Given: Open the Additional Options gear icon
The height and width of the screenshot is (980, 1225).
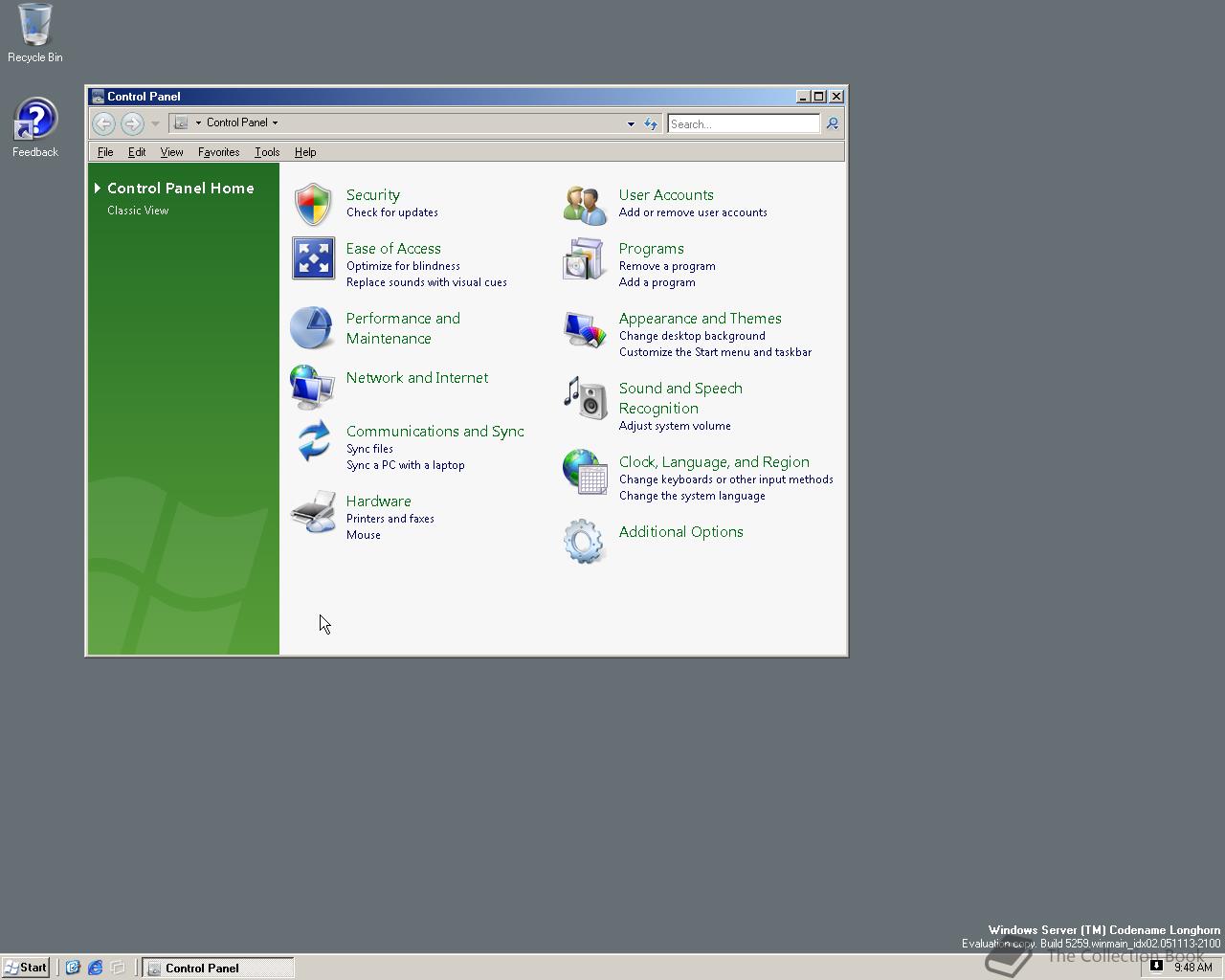Looking at the screenshot, I should (584, 542).
